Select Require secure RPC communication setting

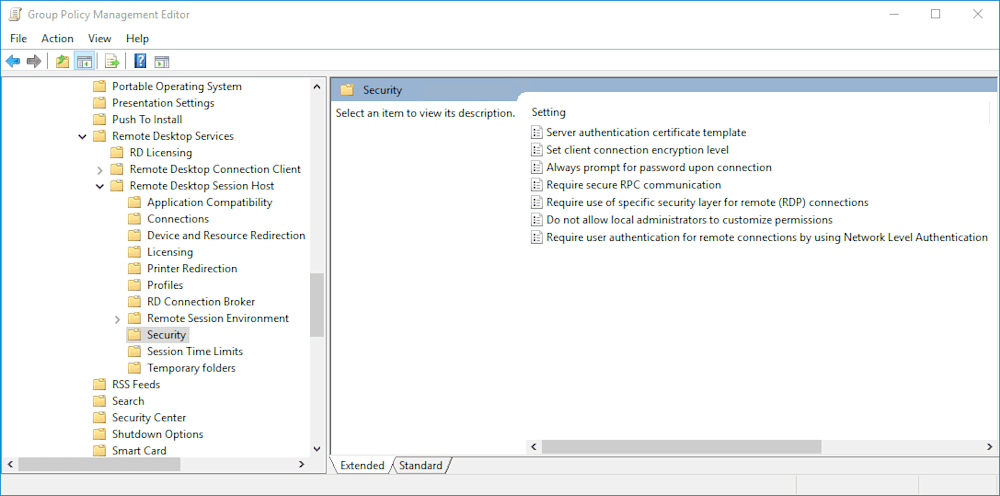633,185
